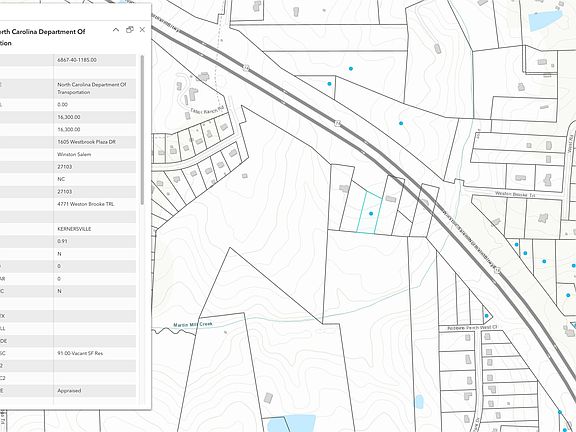The image size is (576, 432).
Task: Click the Appraised value in the table
Action: [69, 390]
